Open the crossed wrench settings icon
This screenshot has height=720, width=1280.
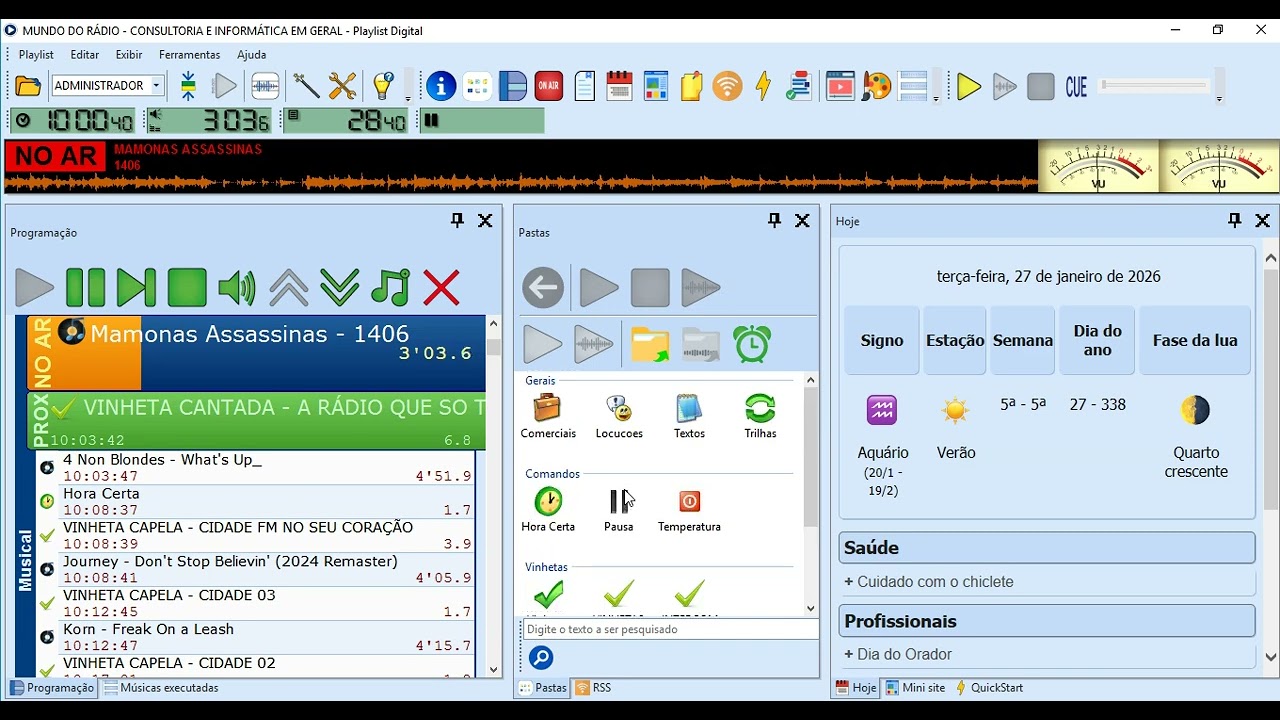343,86
